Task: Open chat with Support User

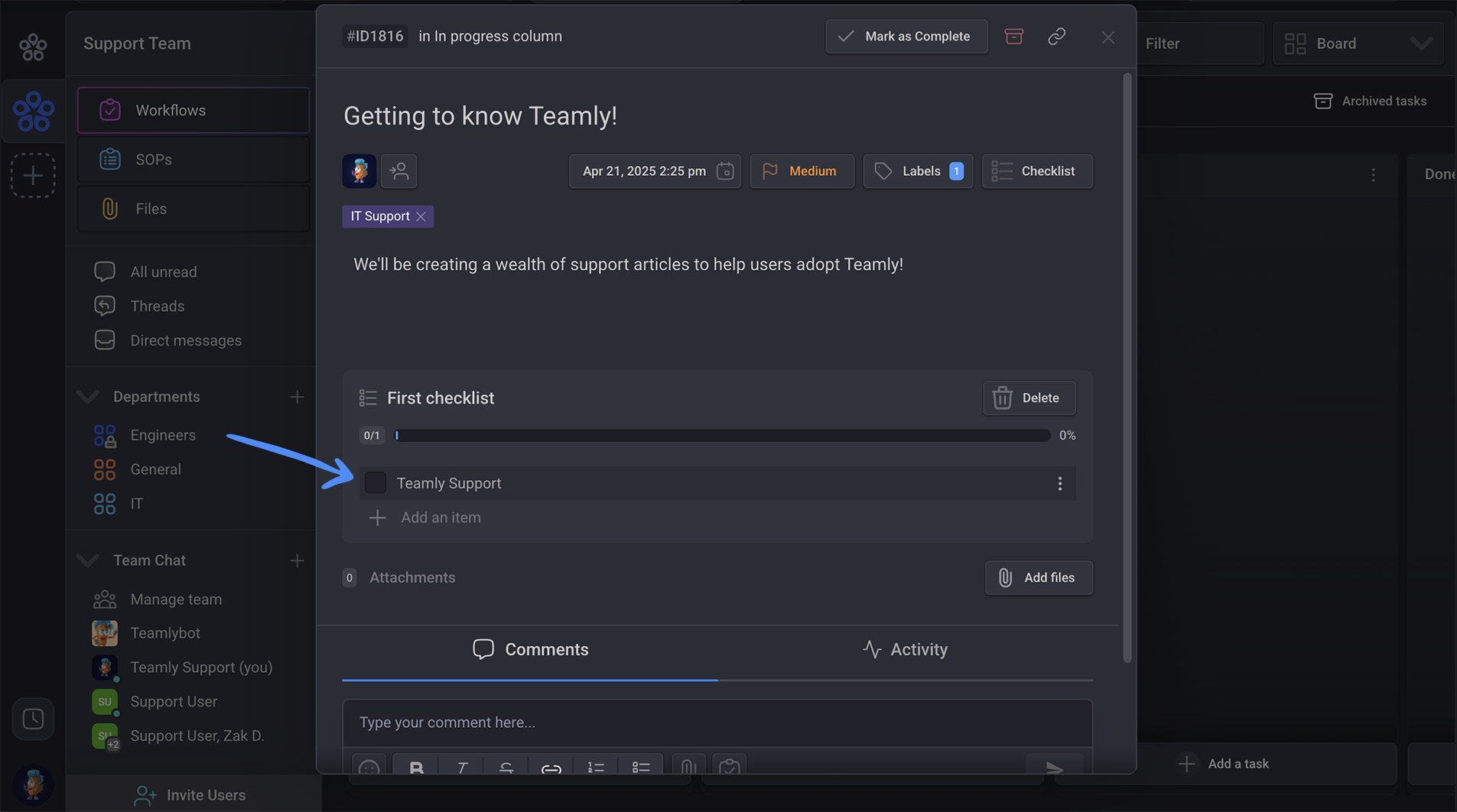Action: click(x=154, y=702)
